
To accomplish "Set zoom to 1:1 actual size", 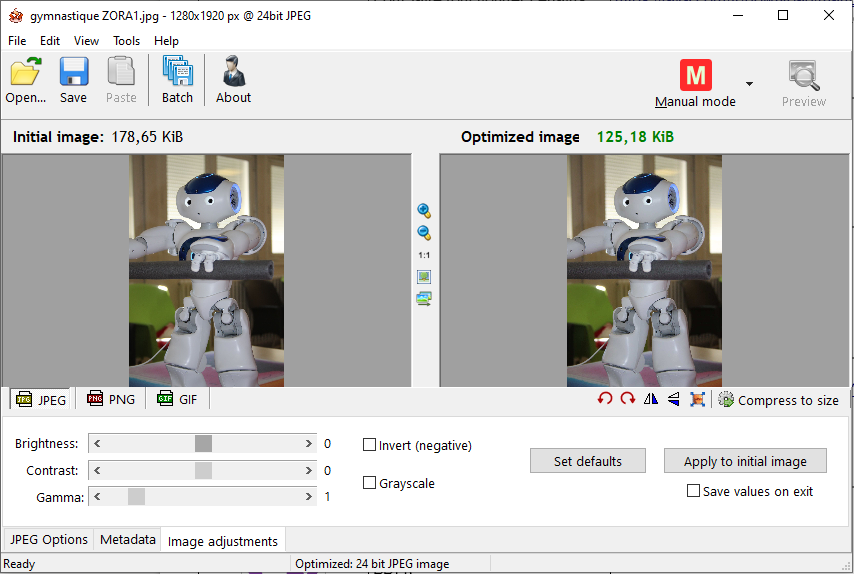I will [424, 255].
